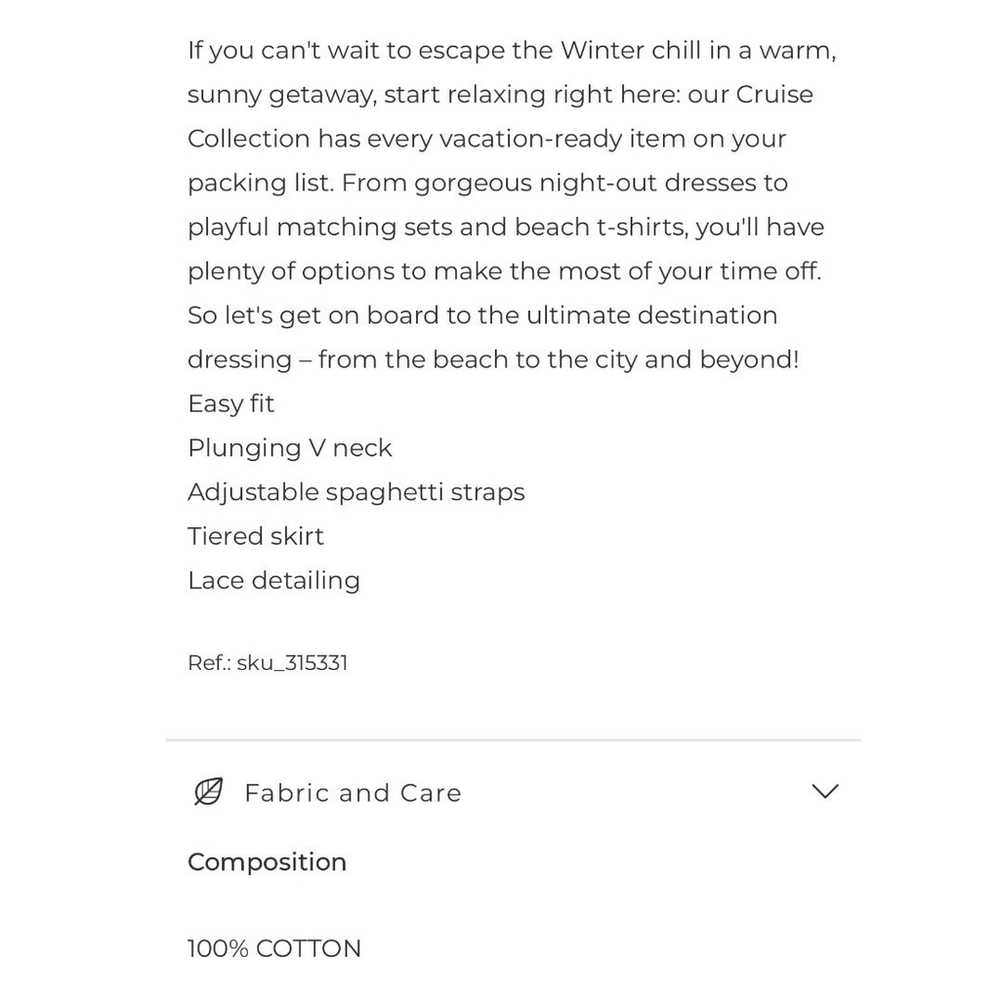Click the words Cruise at line end
1000x1000 pixels.
774,94
